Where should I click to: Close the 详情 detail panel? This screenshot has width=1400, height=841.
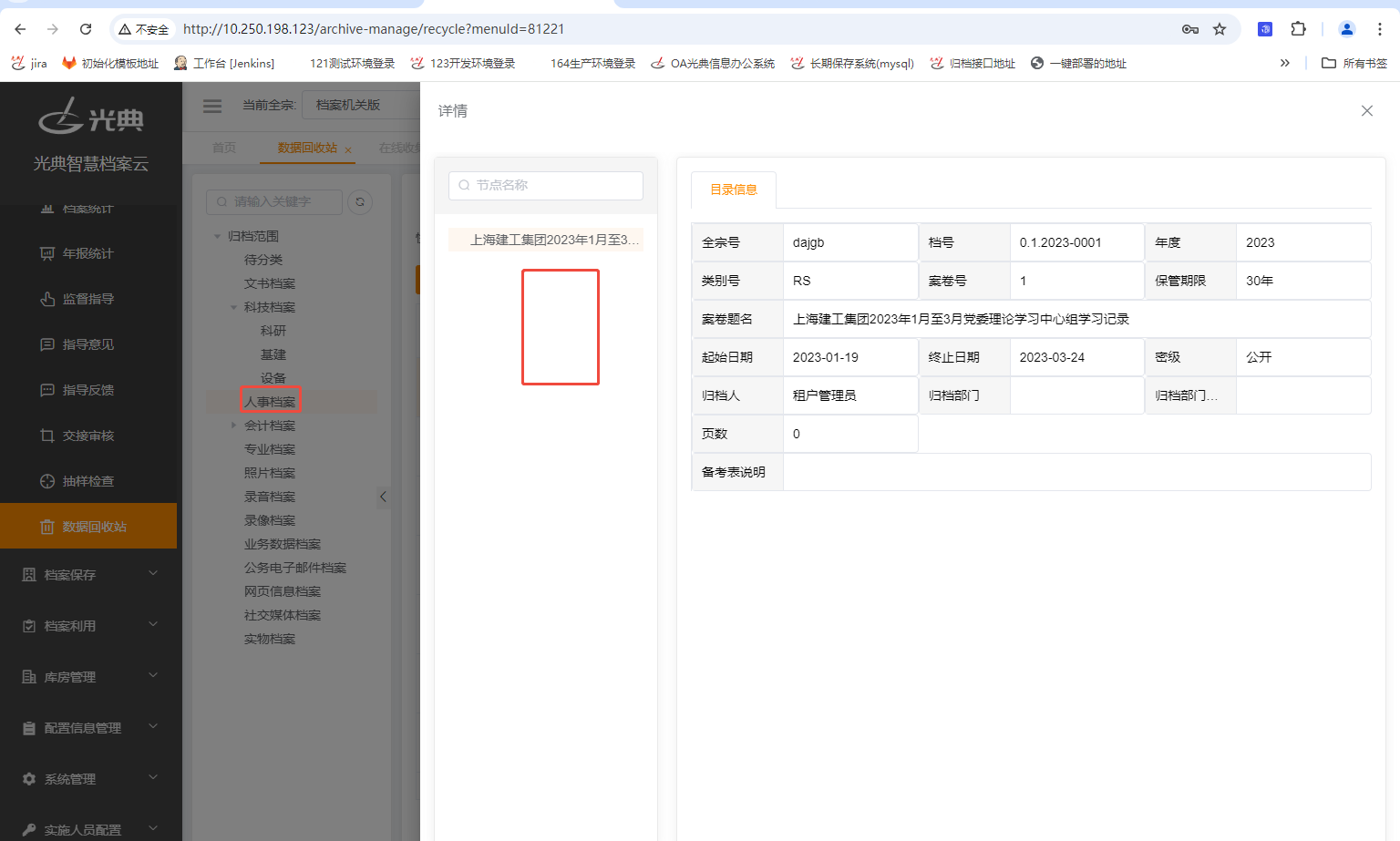(x=1366, y=111)
